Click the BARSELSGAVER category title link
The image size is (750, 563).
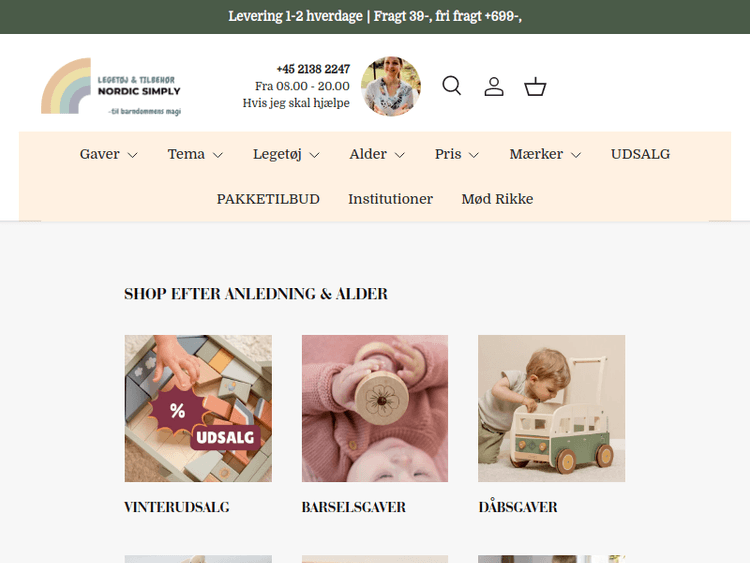pos(353,507)
